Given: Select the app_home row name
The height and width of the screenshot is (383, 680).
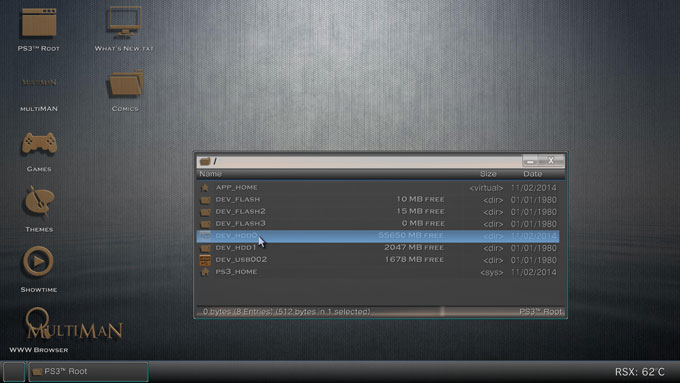Looking at the screenshot, I should coord(237,187).
